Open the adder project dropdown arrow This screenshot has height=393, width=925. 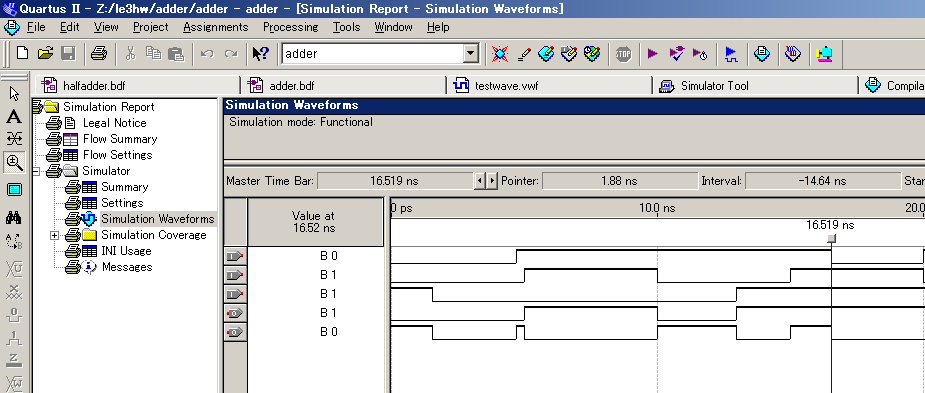pos(470,54)
